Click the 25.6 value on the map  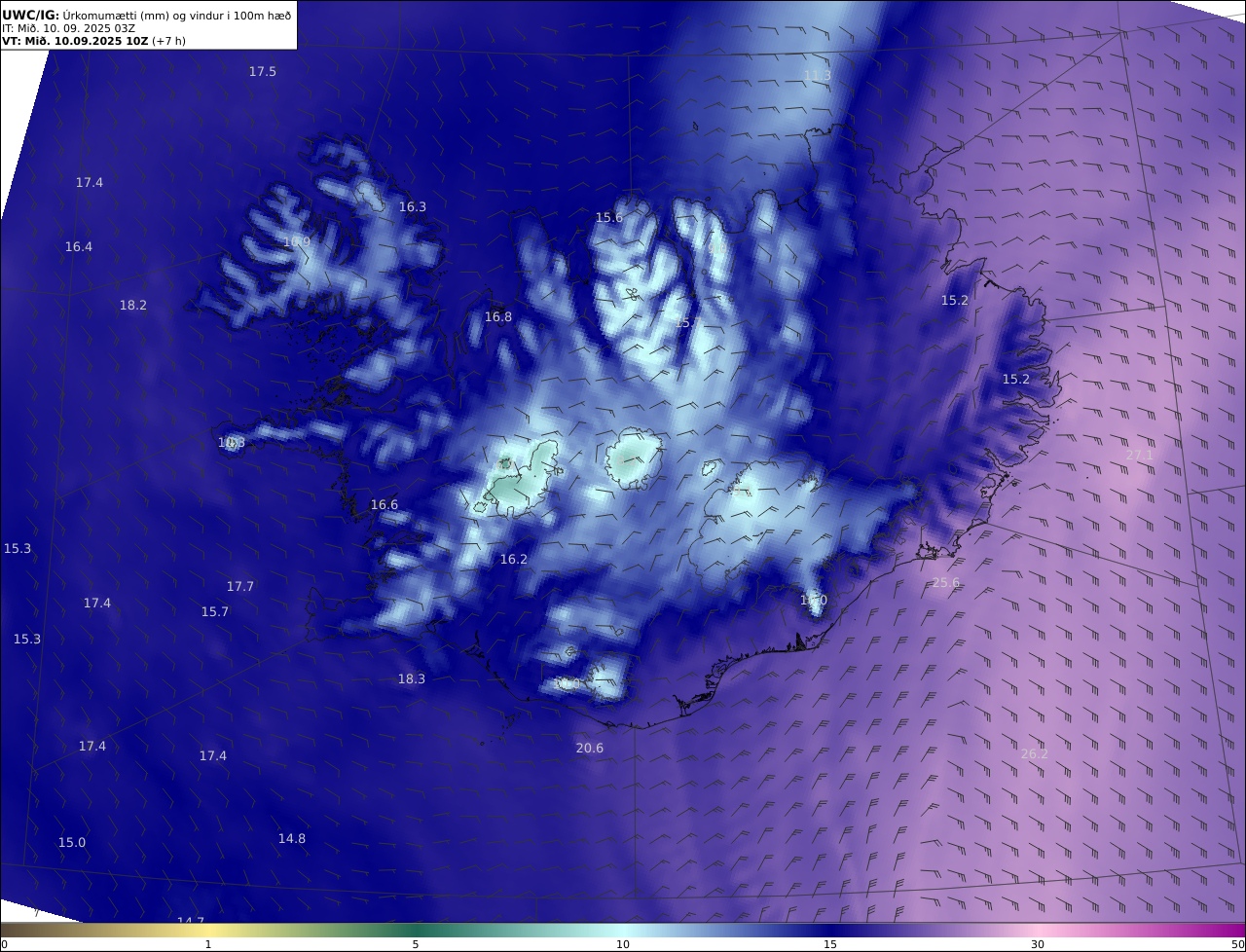[946, 583]
